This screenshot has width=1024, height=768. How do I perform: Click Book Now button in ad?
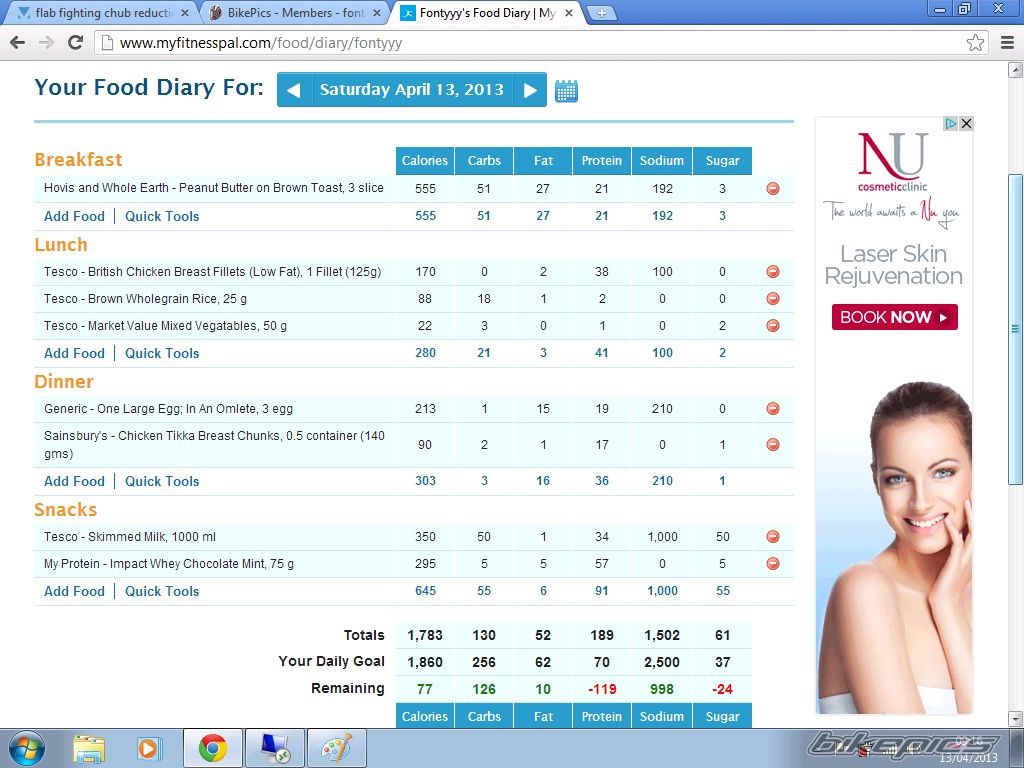click(894, 317)
